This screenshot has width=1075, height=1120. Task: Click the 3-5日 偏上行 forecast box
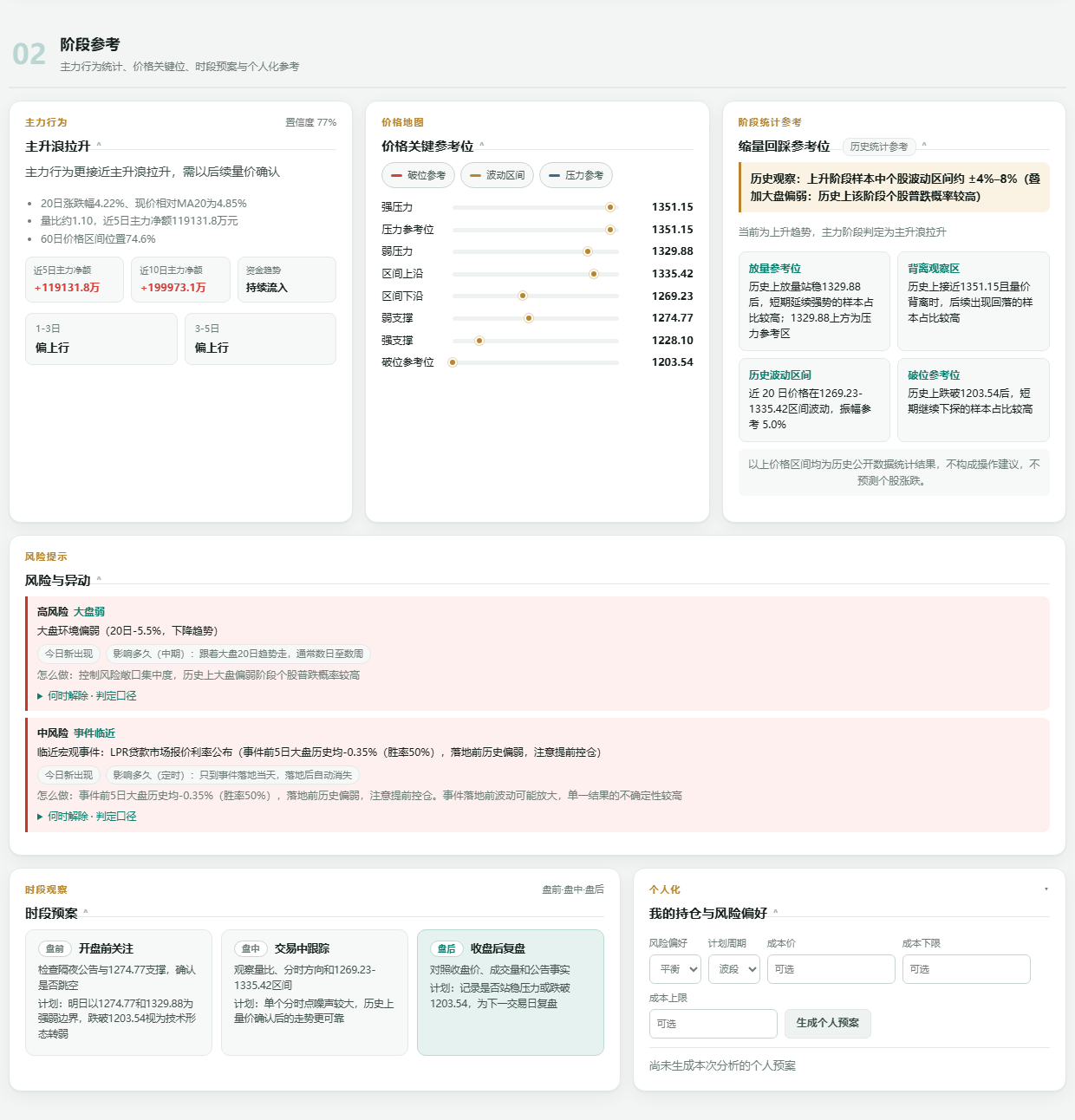260,339
